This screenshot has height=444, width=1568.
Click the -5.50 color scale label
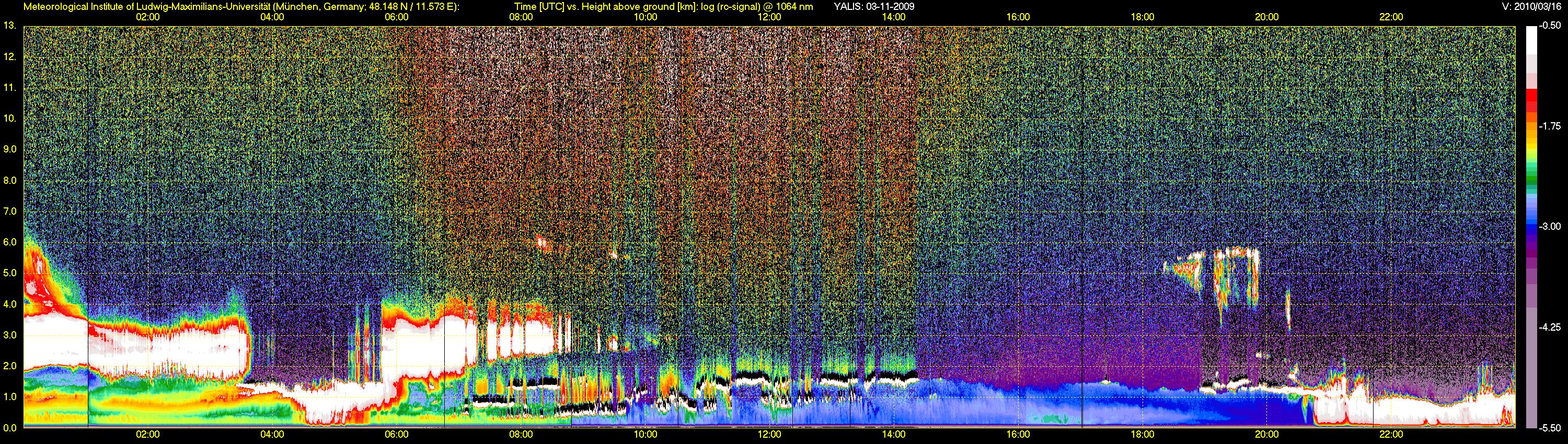(1550, 428)
